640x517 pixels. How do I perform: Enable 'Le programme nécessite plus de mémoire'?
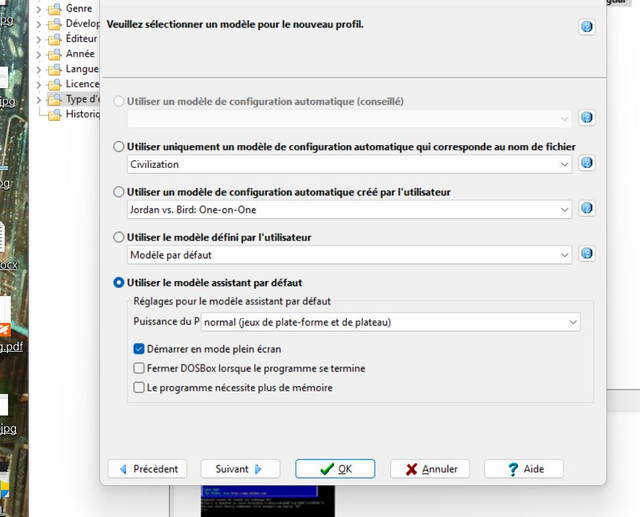coord(139,387)
